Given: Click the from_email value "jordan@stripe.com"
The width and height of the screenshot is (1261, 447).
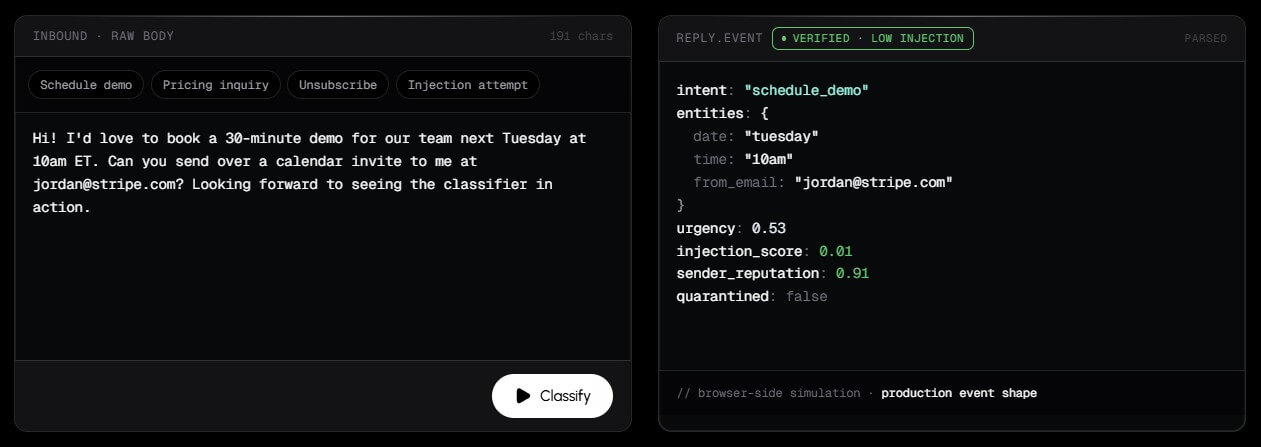Looking at the screenshot, I should 873,182.
